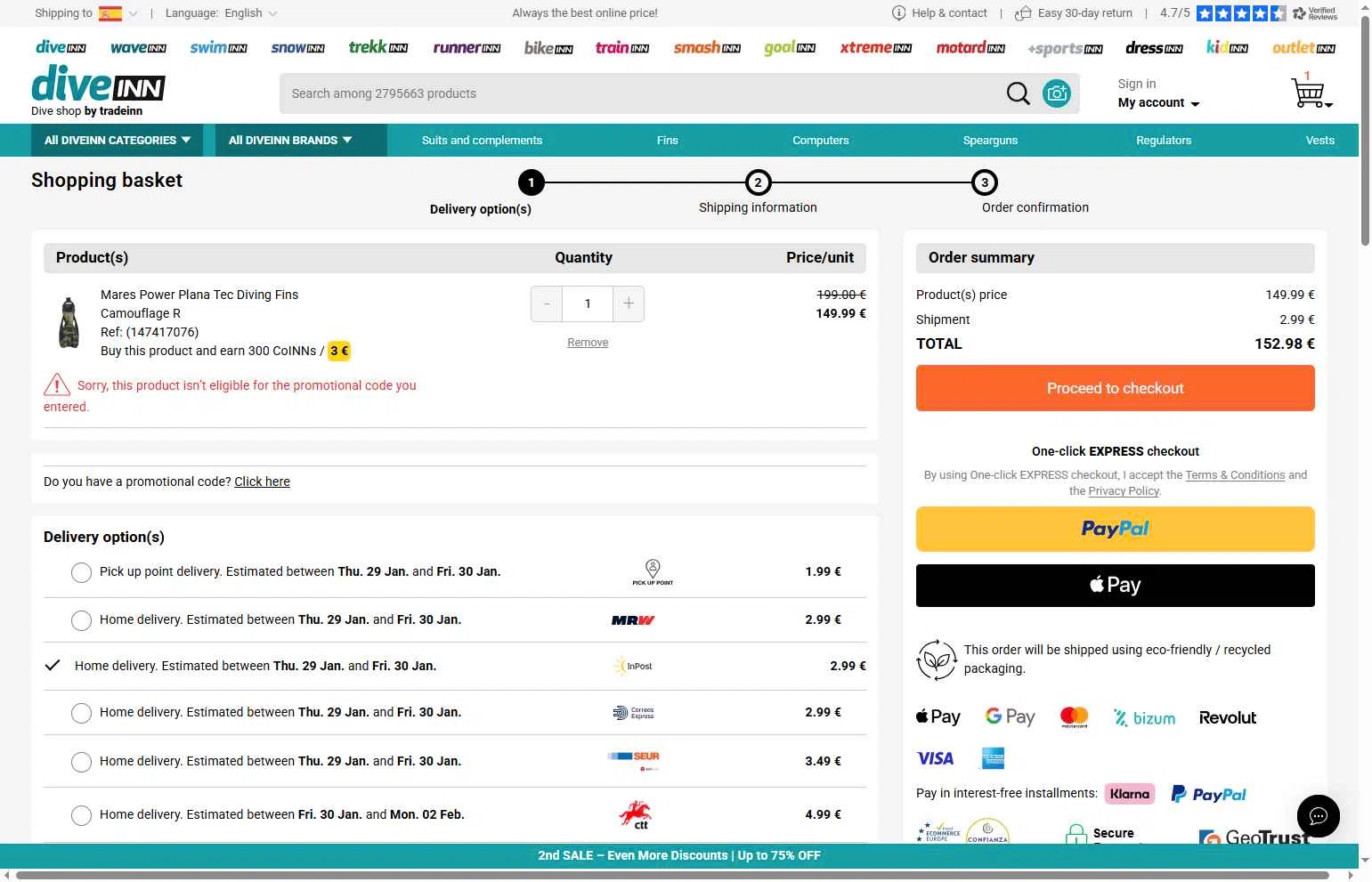The height and width of the screenshot is (882, 1372).
Task: Open Regulators category
Action: click(x=1163, y=141)
